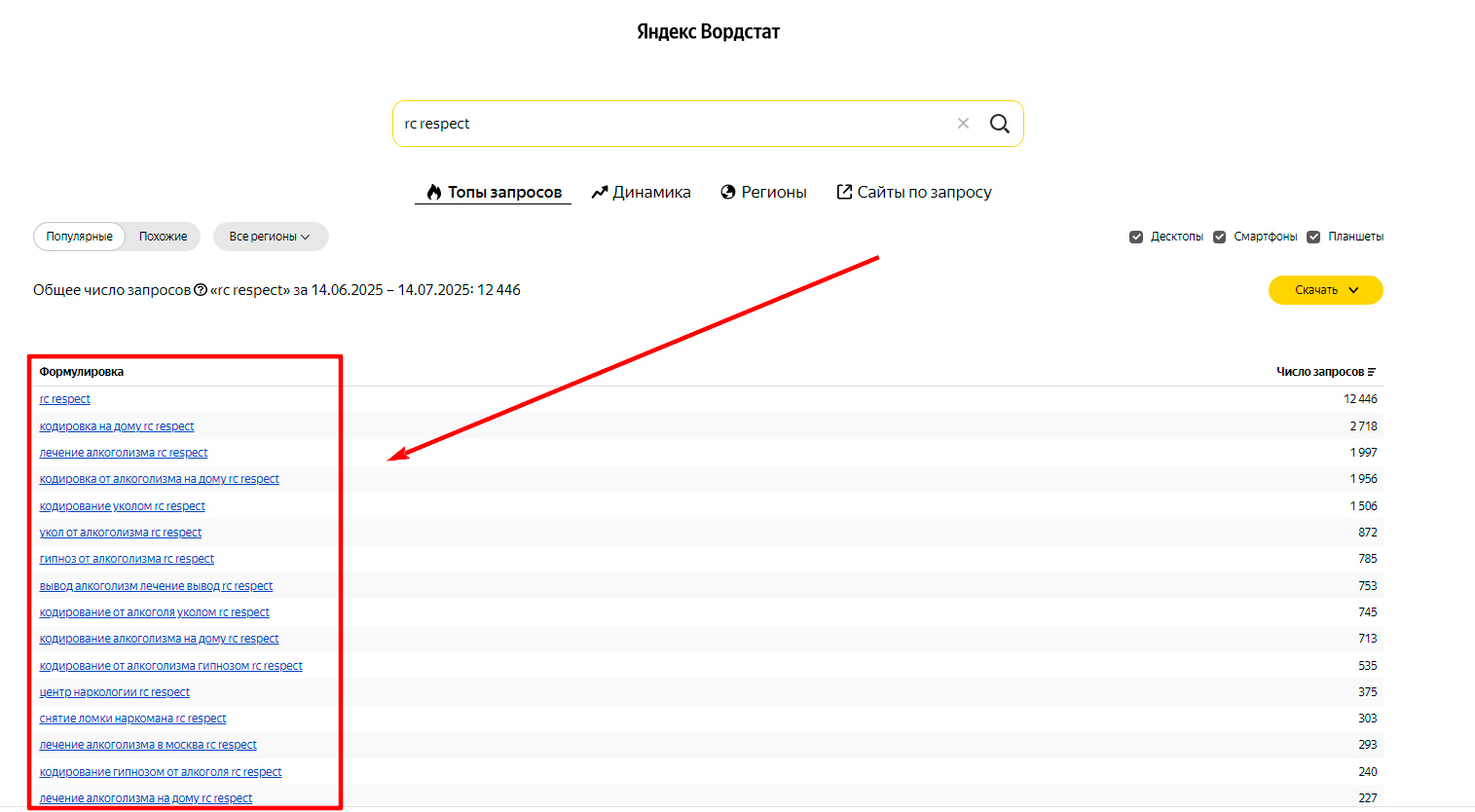Open the кодировка на дому rc respect link
1475x812 pixels.
click(117, 426)
